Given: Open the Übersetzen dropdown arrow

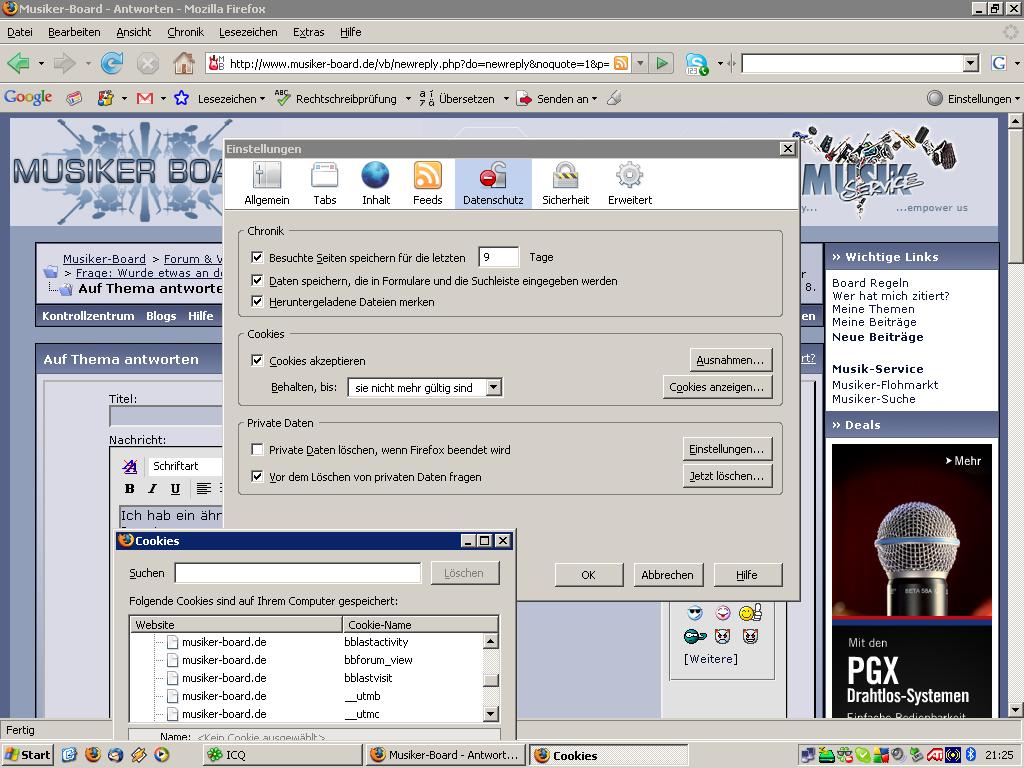Looking at the screenshot, I should coord(506,99).
